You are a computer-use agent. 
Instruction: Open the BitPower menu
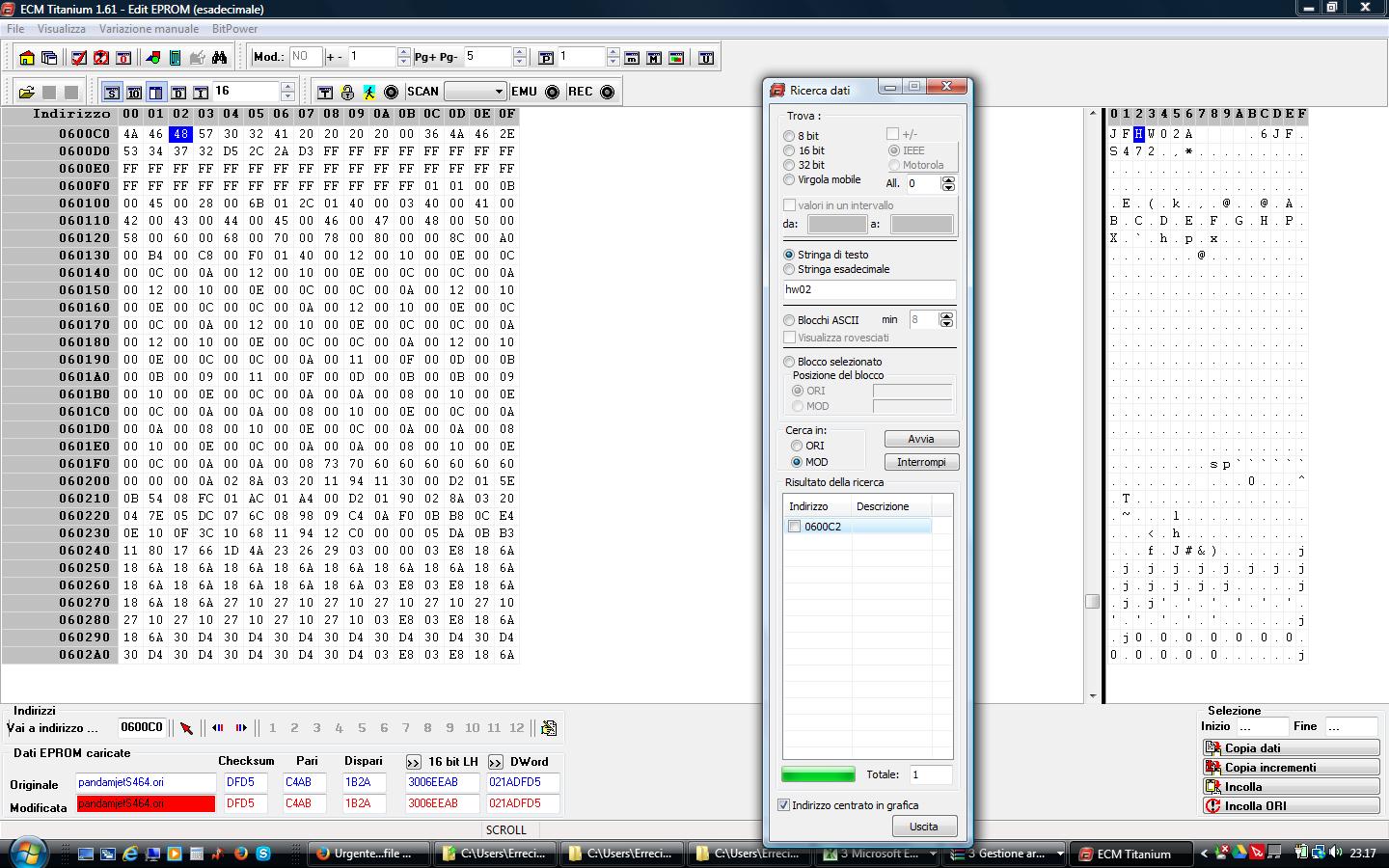234,29
